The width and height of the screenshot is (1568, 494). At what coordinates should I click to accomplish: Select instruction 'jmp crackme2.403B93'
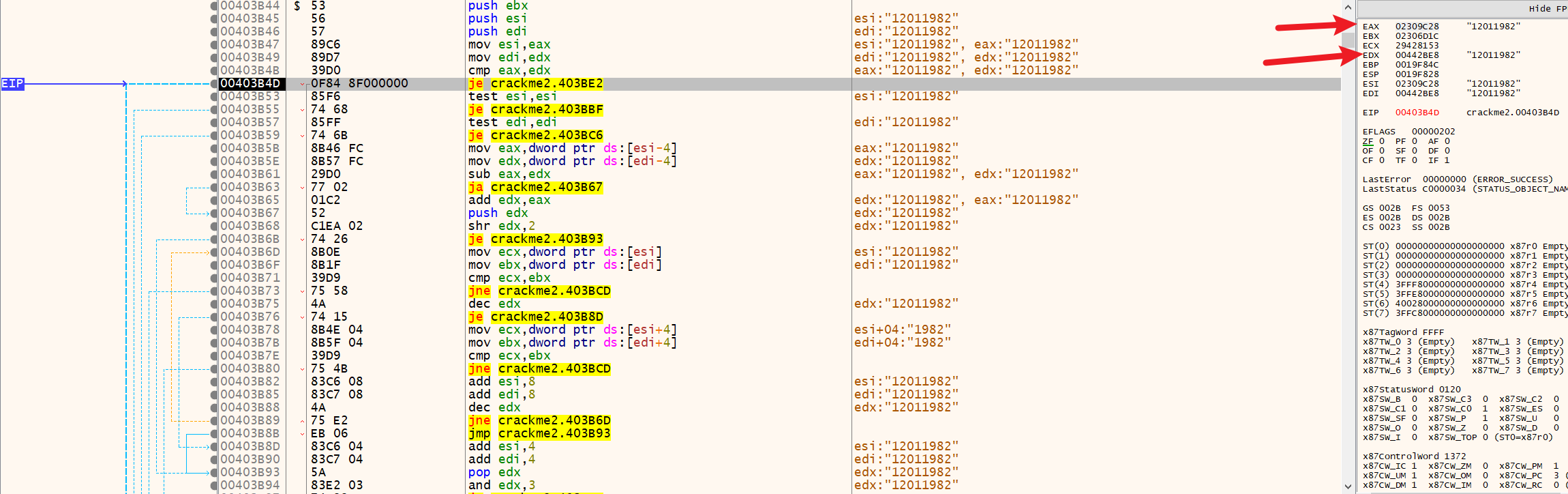tap(539, 434)
